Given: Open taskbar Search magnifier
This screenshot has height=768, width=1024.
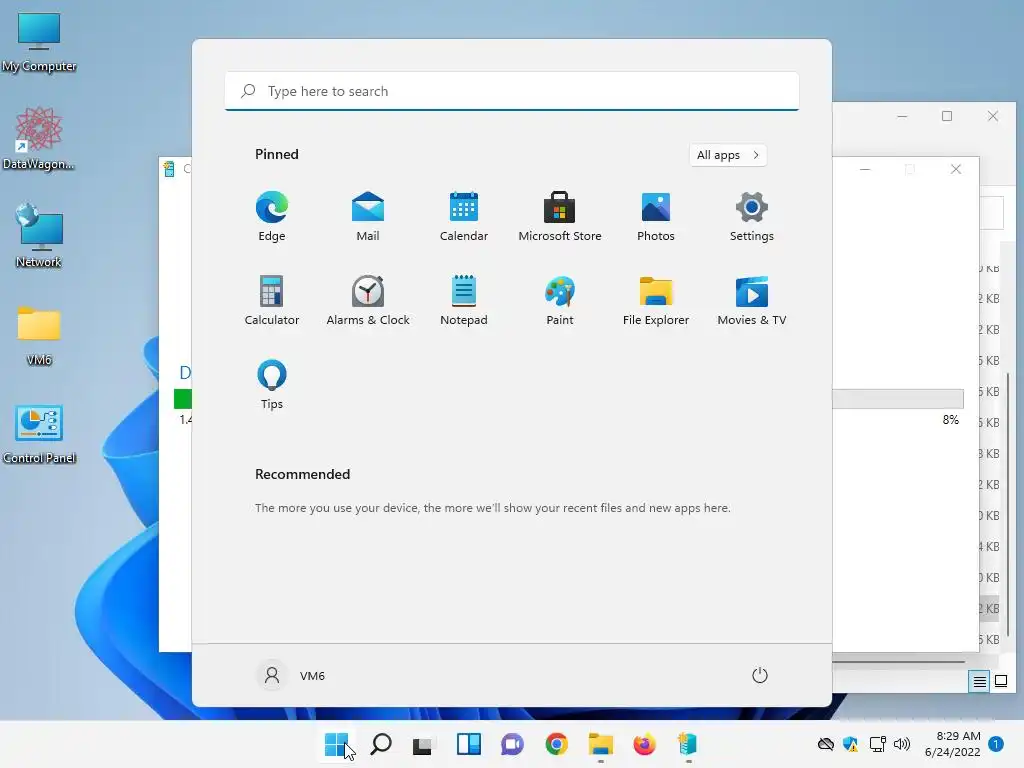Looking at the screenshot, I should (x=381, y=744).
